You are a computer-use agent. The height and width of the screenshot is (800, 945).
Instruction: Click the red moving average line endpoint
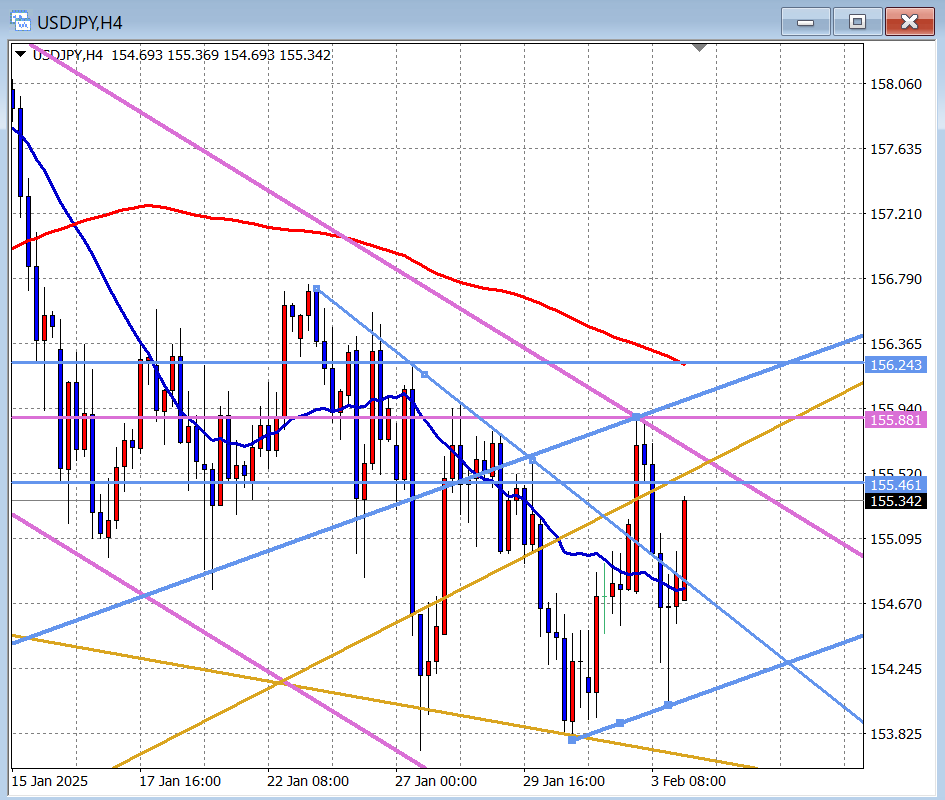click(683, 363)
